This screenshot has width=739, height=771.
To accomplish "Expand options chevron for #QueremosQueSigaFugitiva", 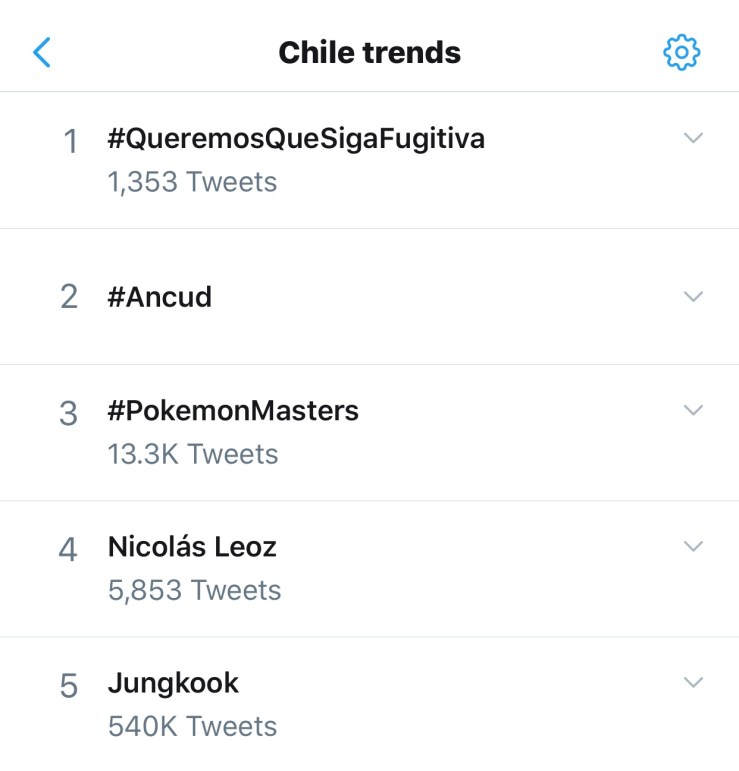I will 693,138.
